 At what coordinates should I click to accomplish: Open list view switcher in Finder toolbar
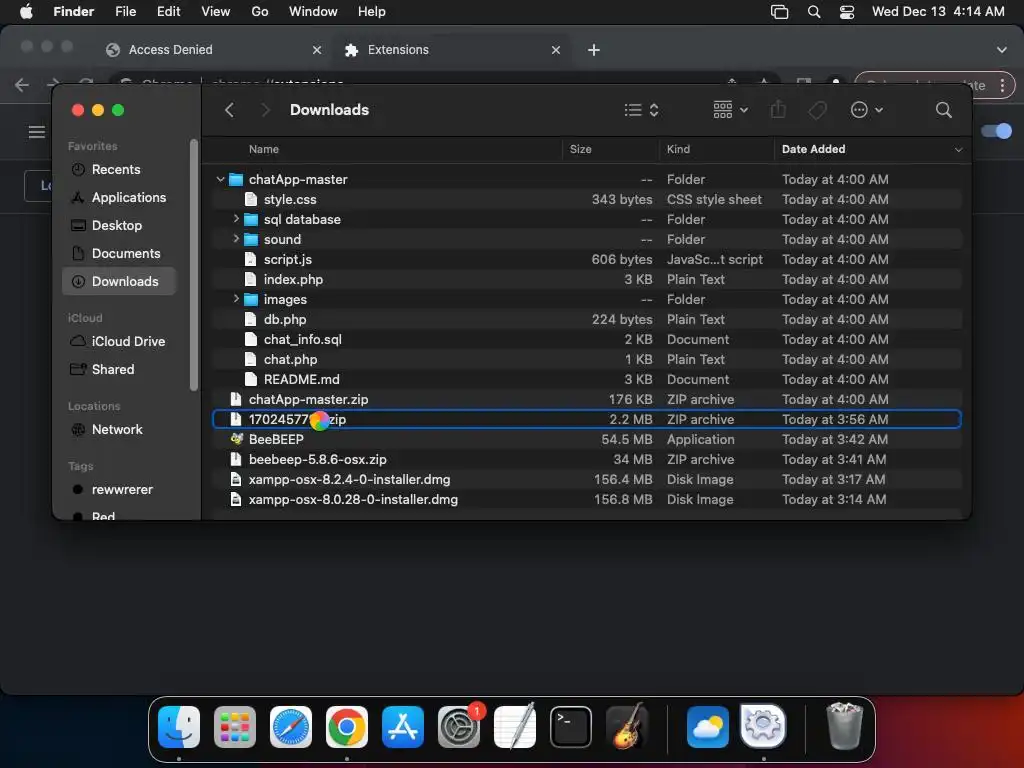pyautogui.click(x=641, y=110)
